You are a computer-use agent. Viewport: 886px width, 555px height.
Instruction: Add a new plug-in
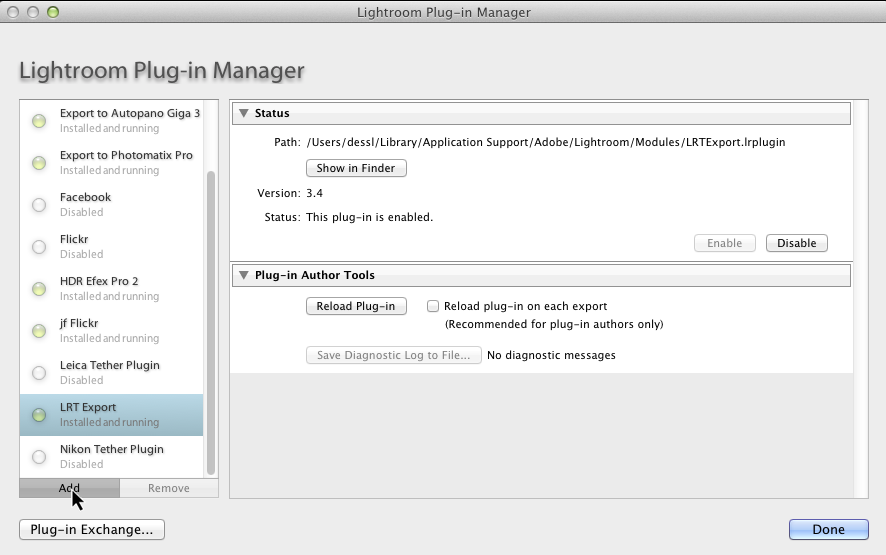(70, 488)
